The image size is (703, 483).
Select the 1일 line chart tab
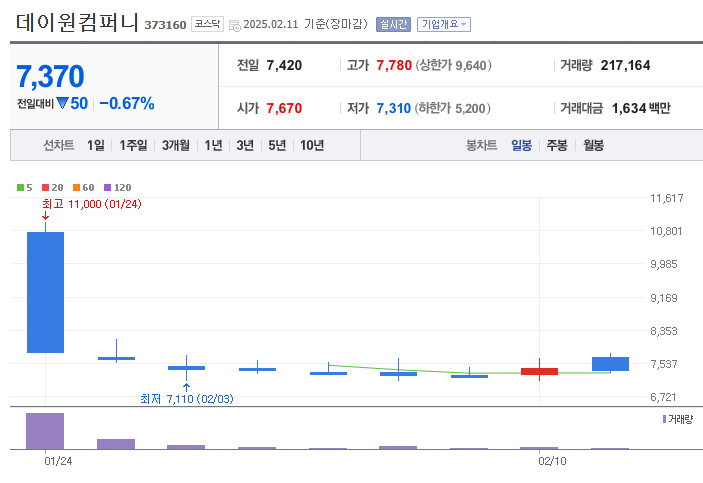tap(95, 145)
